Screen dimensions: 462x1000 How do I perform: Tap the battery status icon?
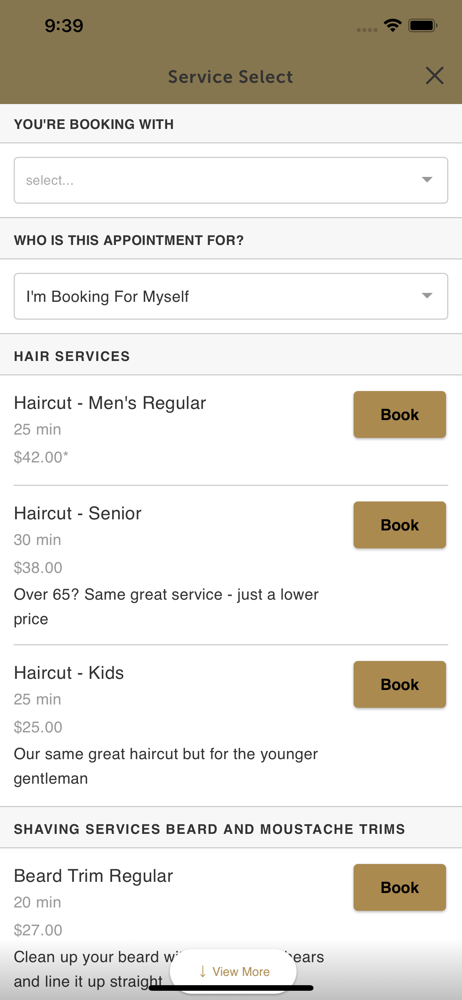point(422,26)
